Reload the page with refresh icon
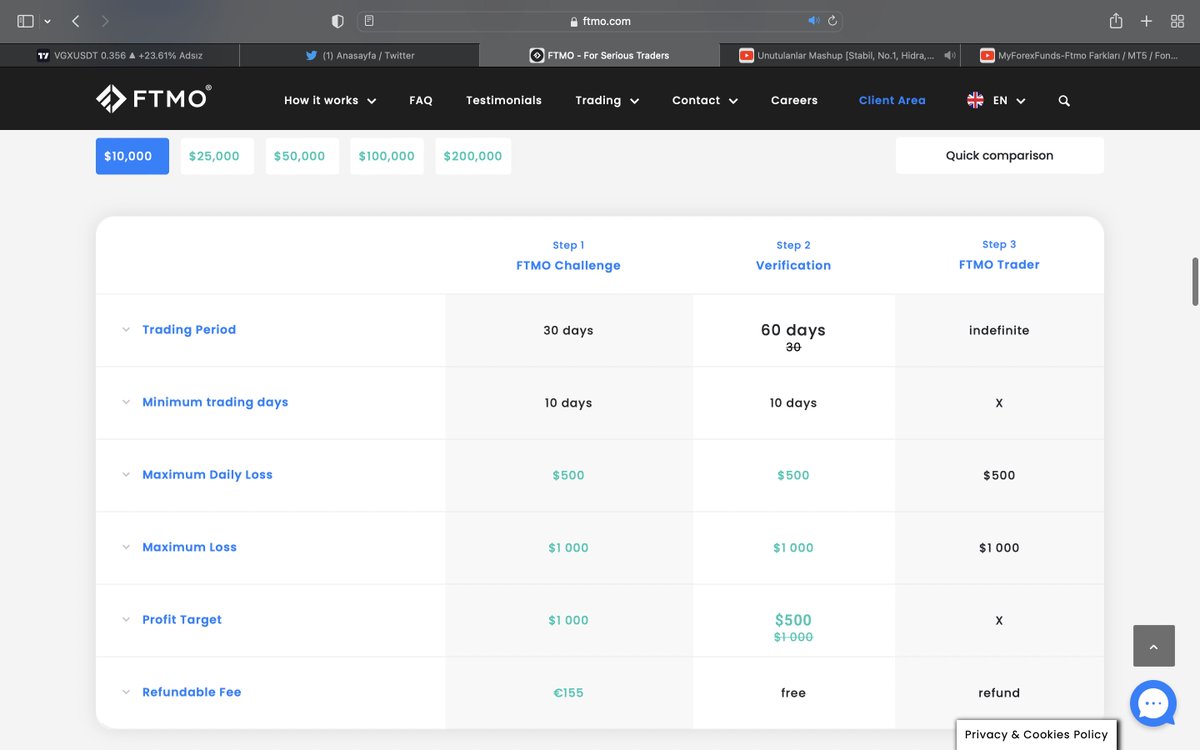The height and width of the screenshot is (750, 1200). tap(832, 21)
